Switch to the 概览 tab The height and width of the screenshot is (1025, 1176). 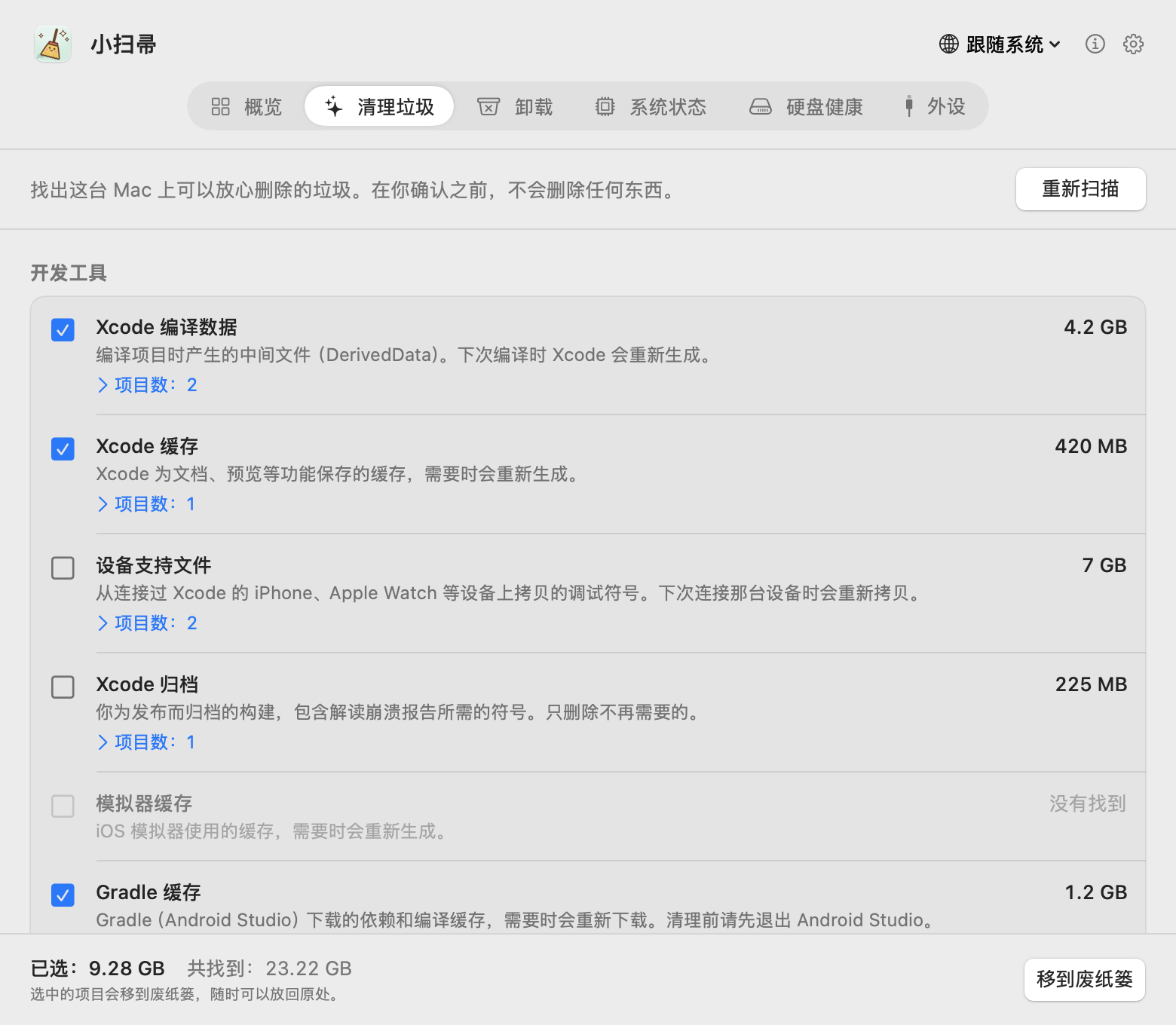click(247, 107)
